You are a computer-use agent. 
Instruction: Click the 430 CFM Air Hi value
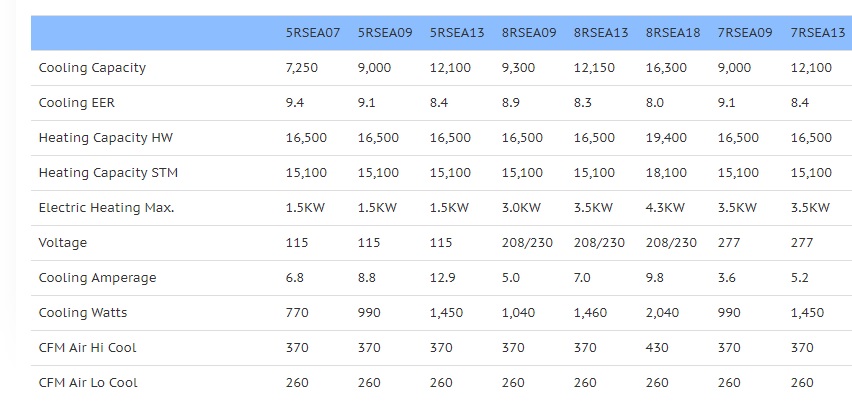point(657,348)
